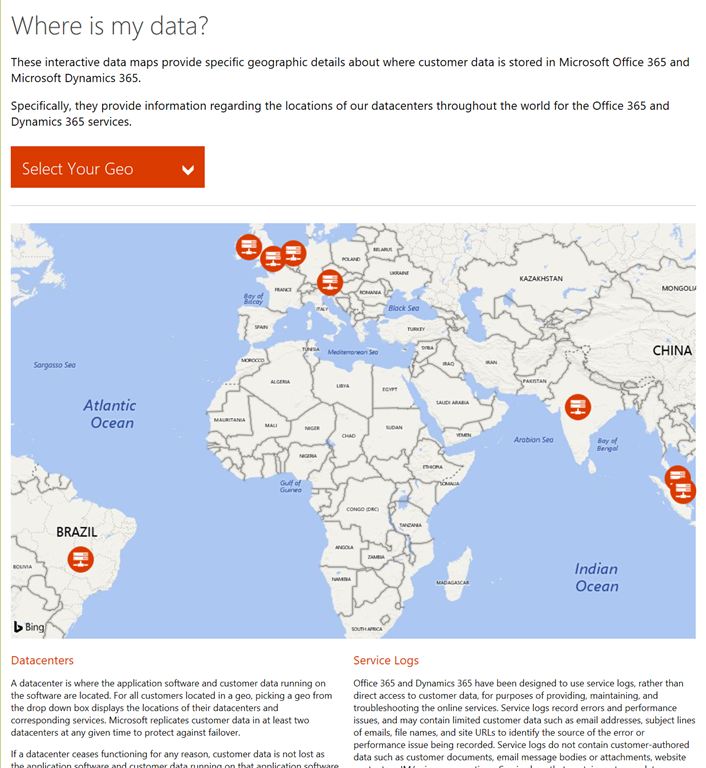This screenshot has height=768, width=706.
Task: Click the Bing logo on the map
Action: coord(29,627)
